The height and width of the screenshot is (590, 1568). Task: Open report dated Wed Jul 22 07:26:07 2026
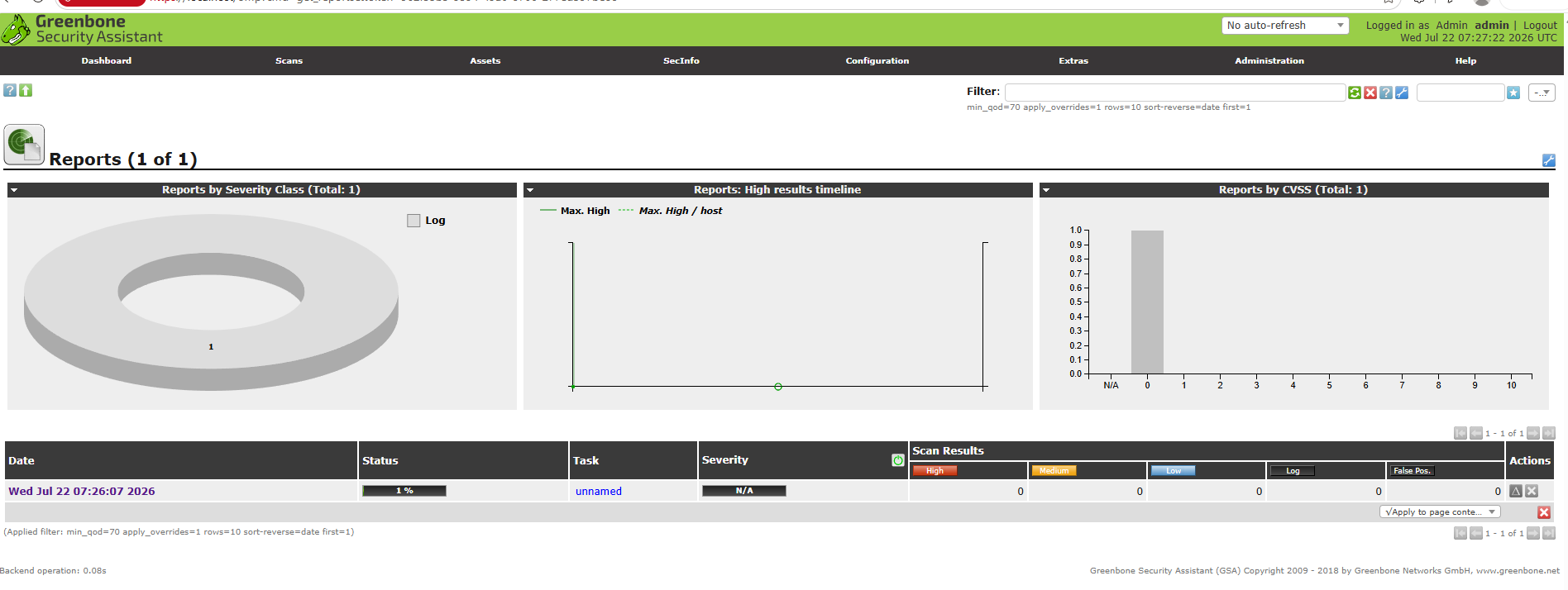pos(82,491)
